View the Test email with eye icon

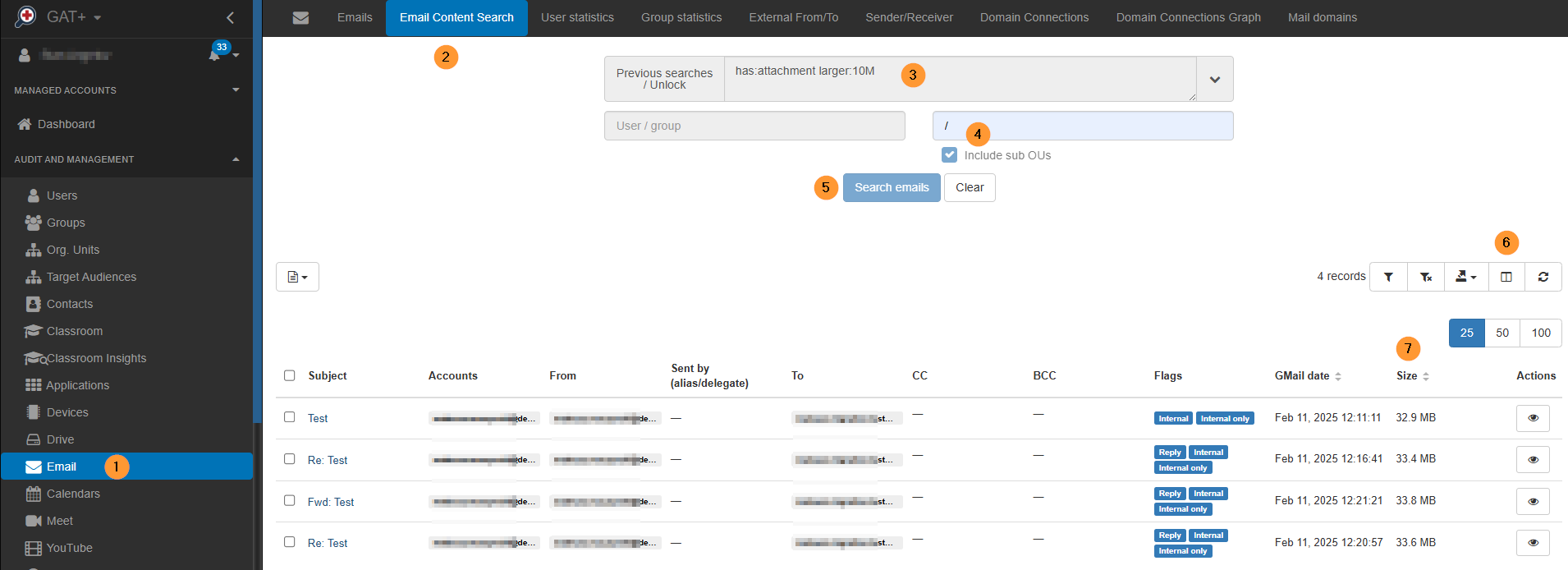point(1533,418)
